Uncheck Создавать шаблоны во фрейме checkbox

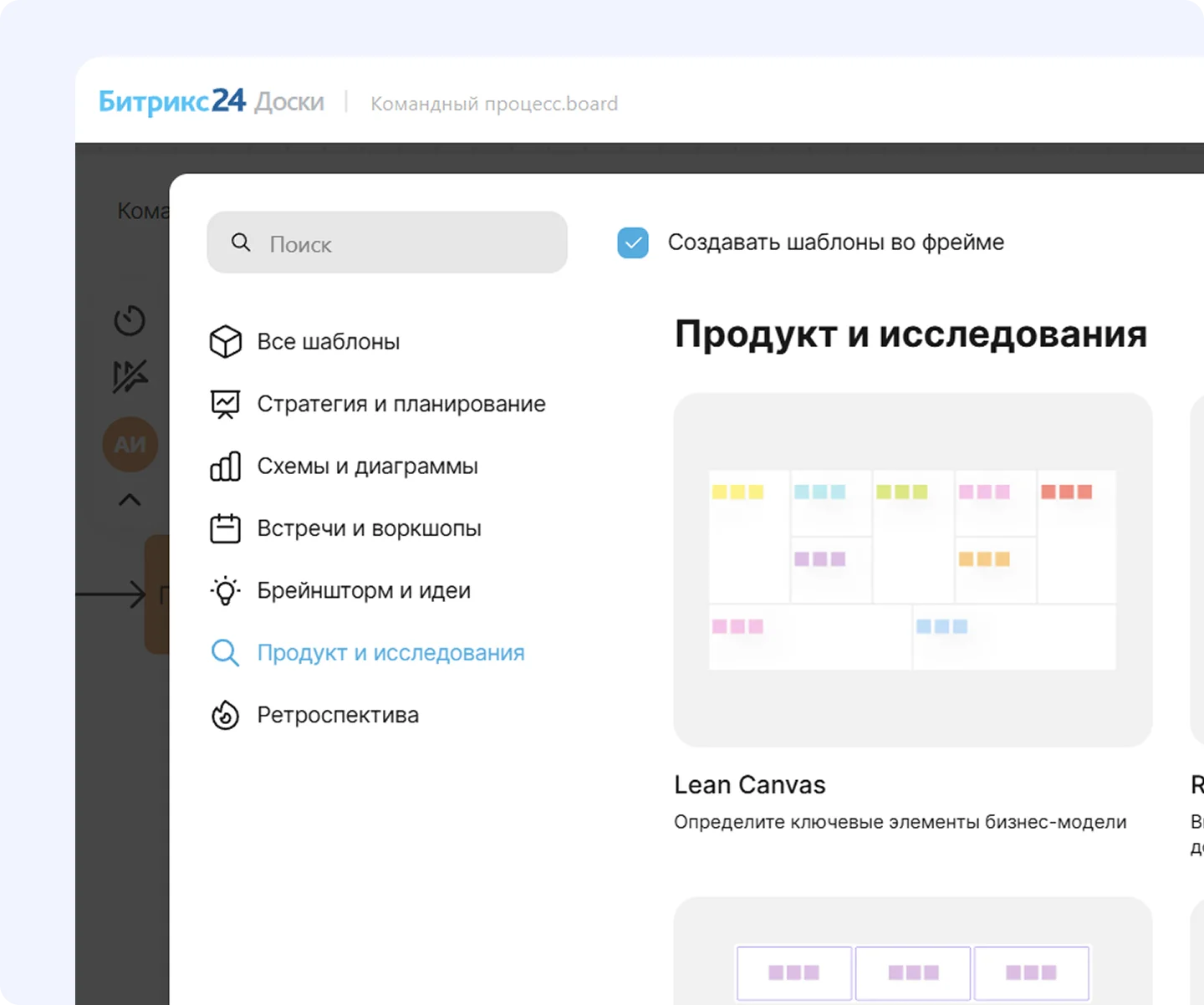tap(633, 243)
